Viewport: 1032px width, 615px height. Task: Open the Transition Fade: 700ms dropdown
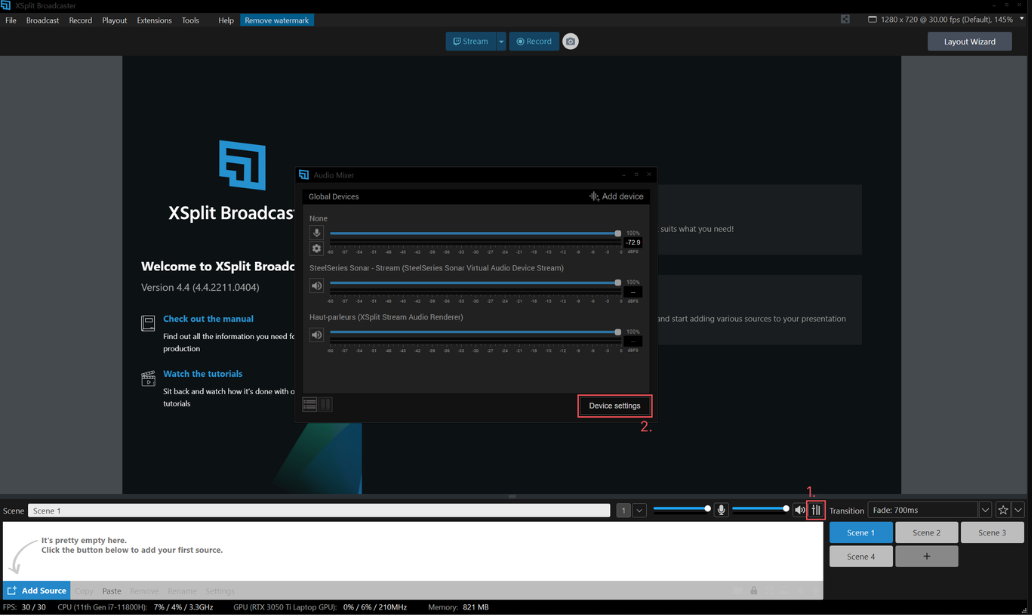coord(930,510)
